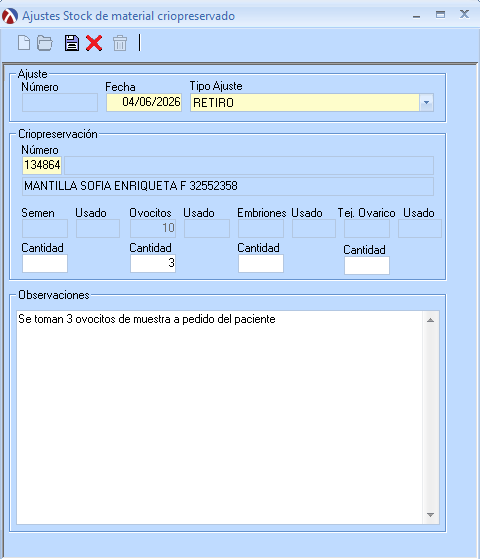Viewport: 480px width, 559px height.
Task: Click the new blank document icon
Action: pyautogui.click(x=24, y=43)
